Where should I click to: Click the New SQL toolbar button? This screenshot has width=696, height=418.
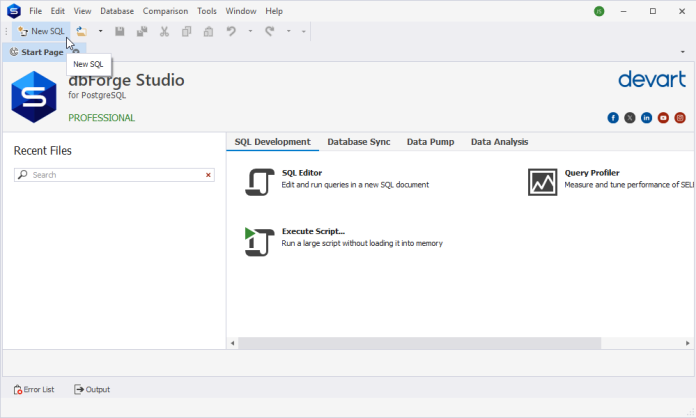click(x=41, y=31)
